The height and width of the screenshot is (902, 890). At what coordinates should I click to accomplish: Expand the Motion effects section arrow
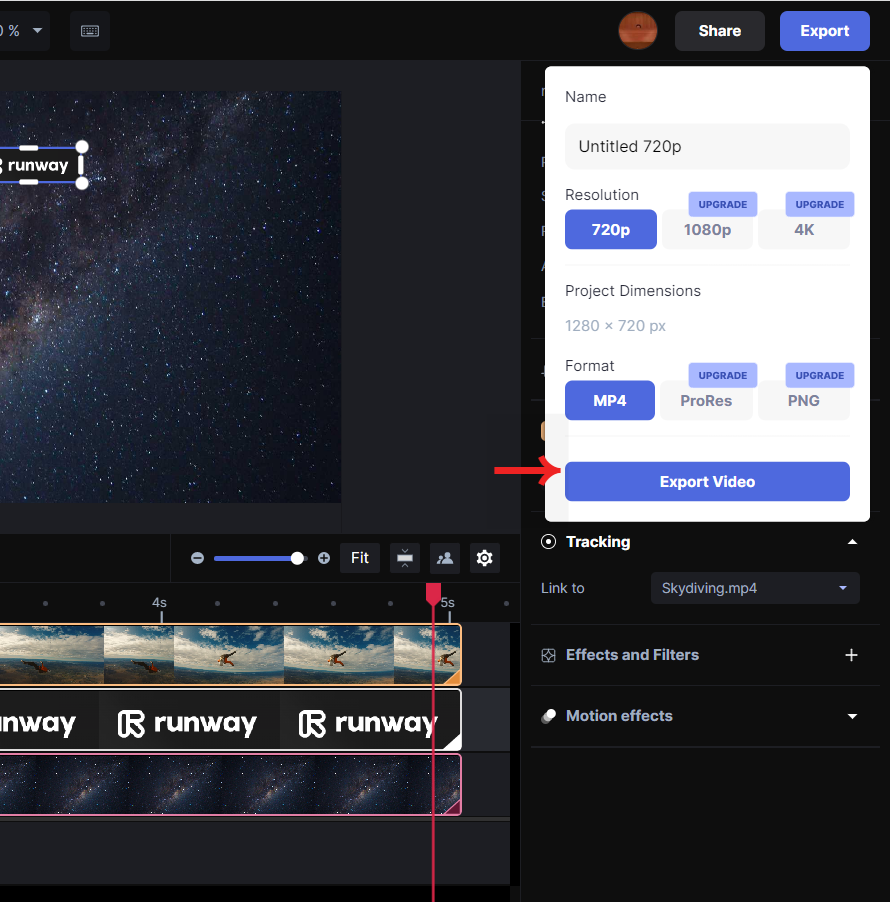tap(853, 716)
